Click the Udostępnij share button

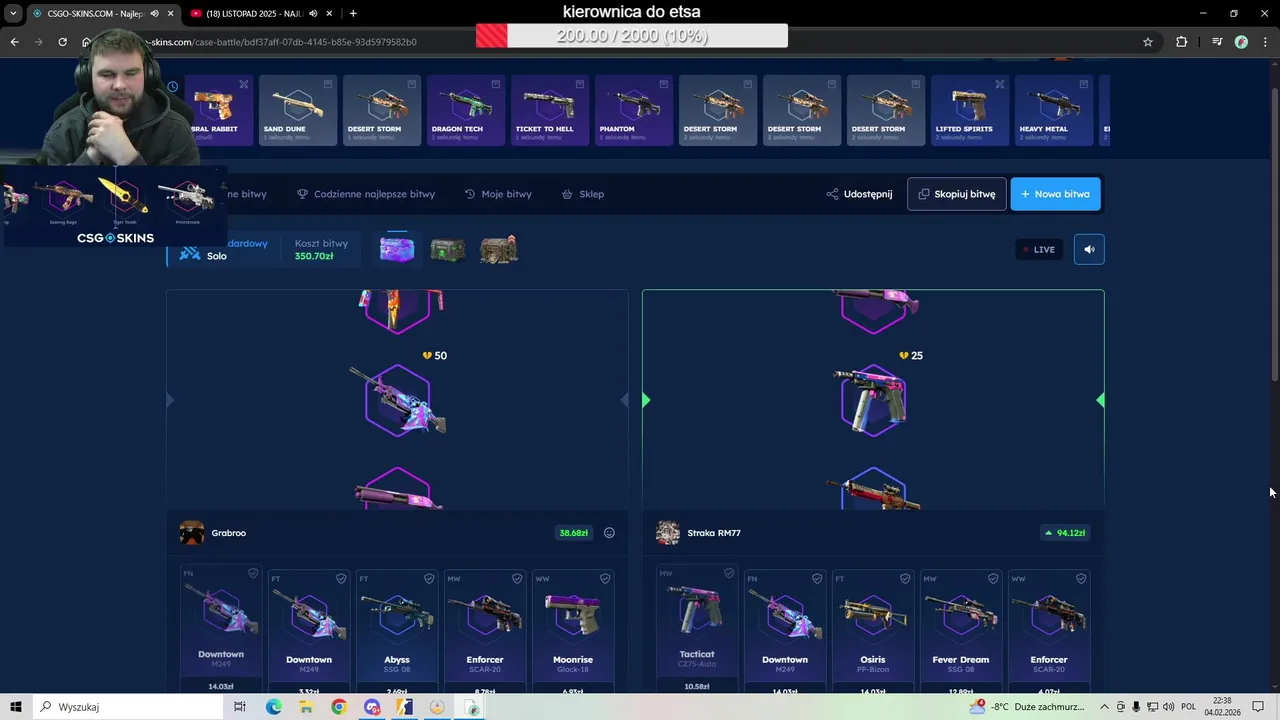pos(859,194)
